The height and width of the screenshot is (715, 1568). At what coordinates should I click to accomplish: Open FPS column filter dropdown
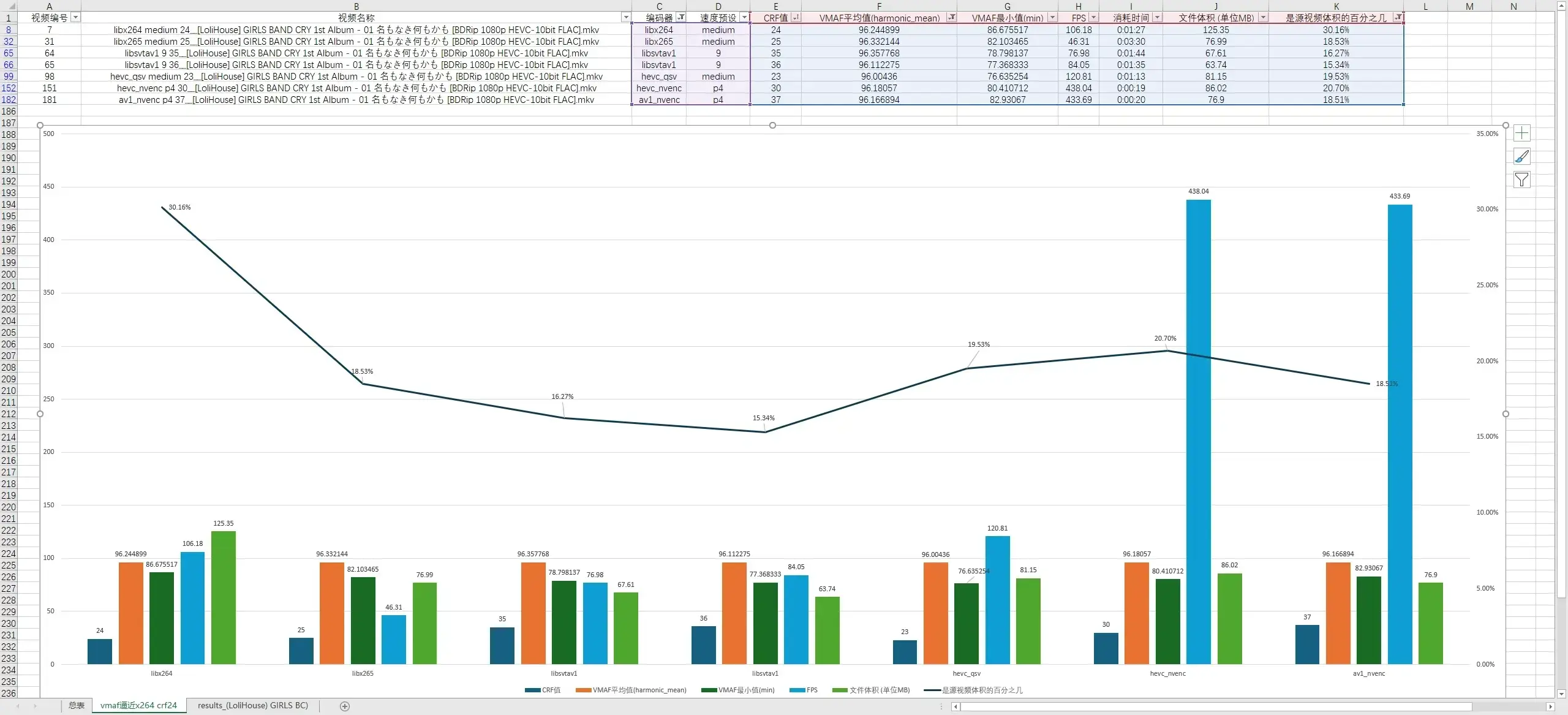pyautogui.click(x=1093, y=17)
